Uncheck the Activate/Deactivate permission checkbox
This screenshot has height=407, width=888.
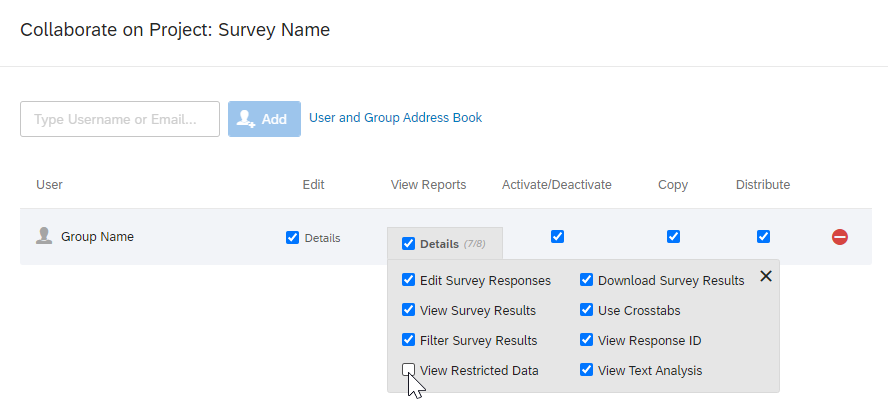(557, 236)
